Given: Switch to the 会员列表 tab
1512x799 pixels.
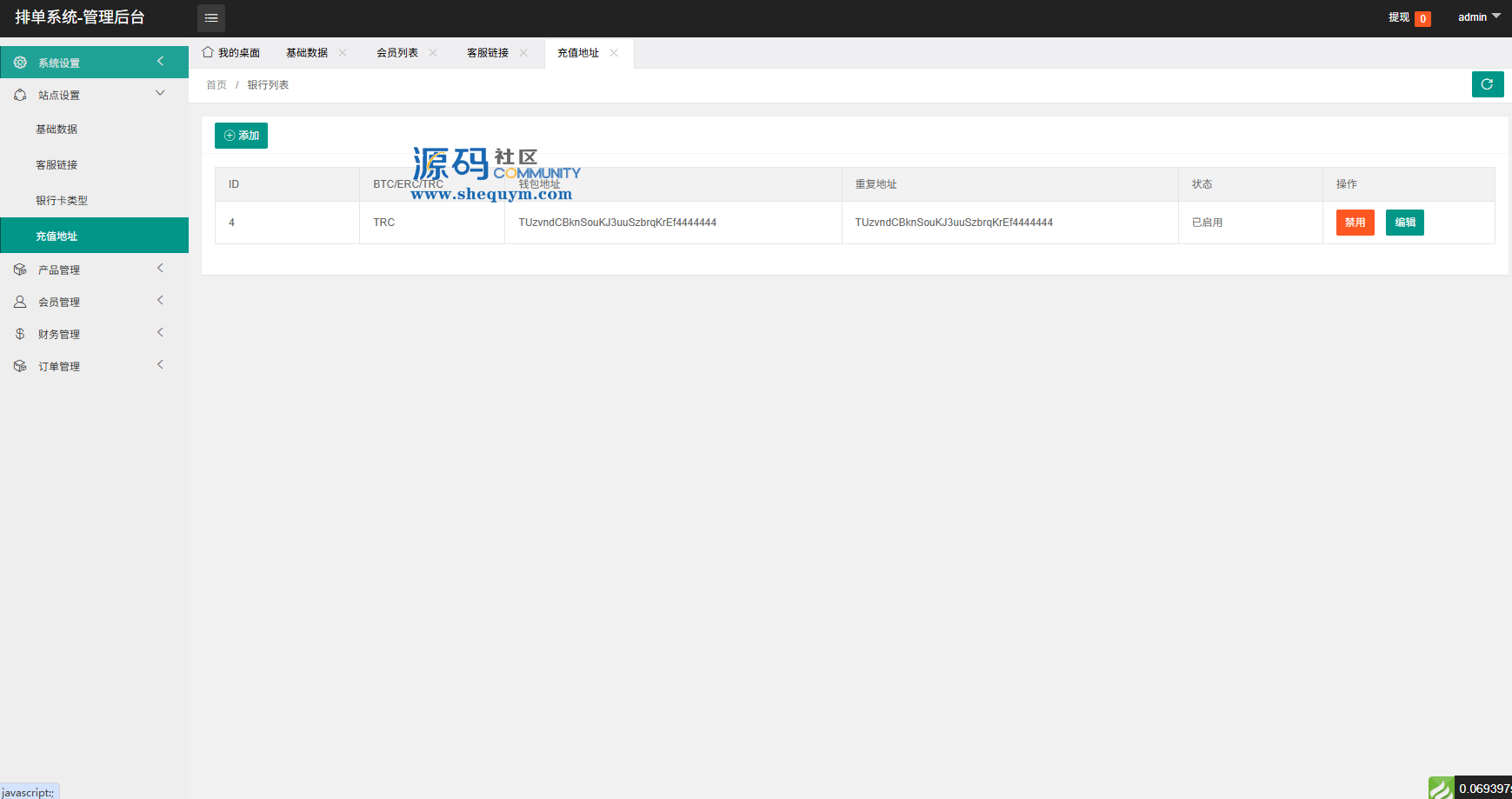Looking at the screenshot, I should 397,53.
